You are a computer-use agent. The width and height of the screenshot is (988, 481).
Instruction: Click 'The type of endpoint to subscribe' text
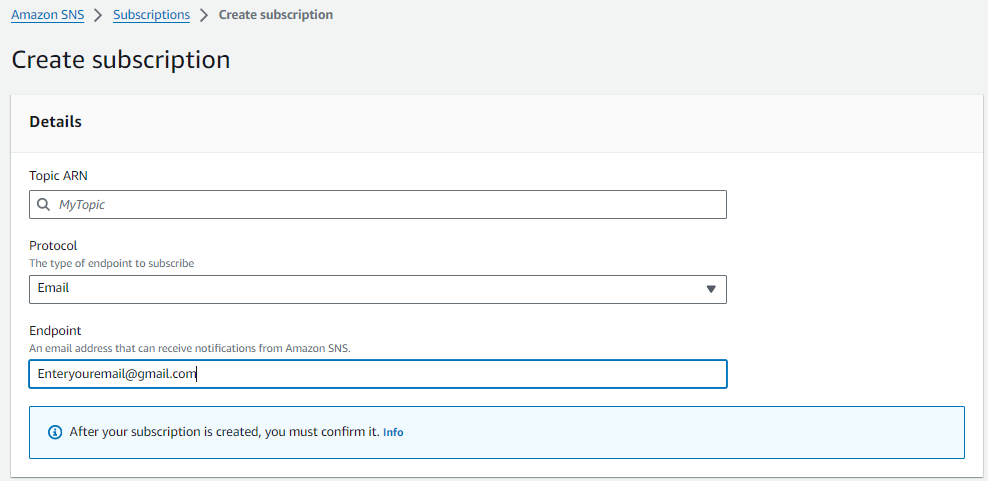pyautogui.click(x=112, y=264)
